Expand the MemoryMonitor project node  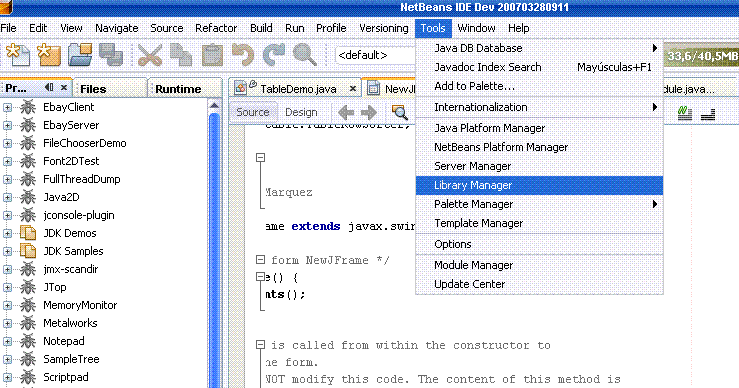pyautogui.click(x=8, y=305)
